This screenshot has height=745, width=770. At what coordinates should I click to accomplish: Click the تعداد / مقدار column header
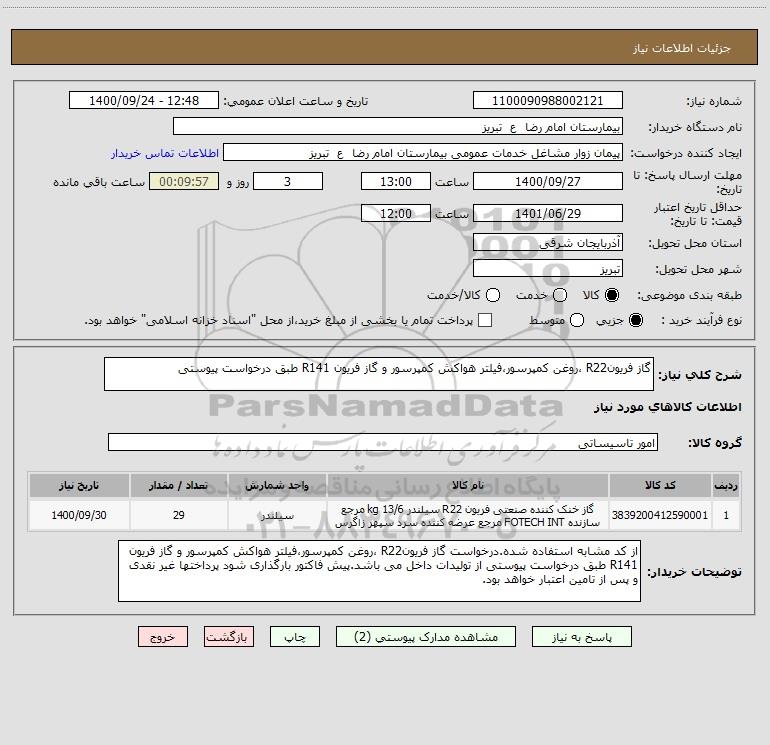click(178, 485)
